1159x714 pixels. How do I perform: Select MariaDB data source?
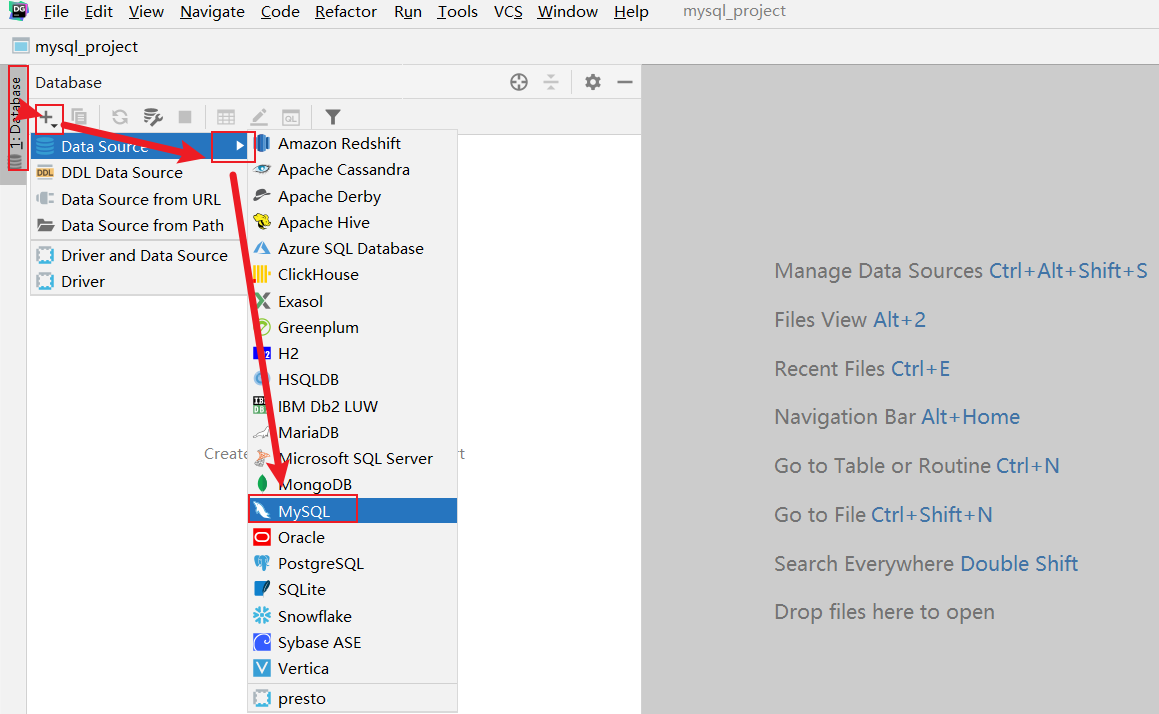[353, 432]
